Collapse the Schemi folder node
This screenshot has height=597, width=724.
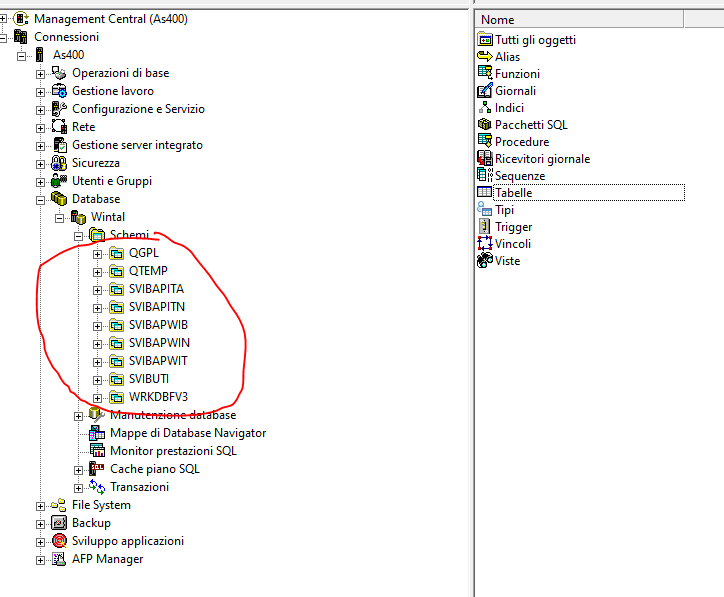pos(78,236)
